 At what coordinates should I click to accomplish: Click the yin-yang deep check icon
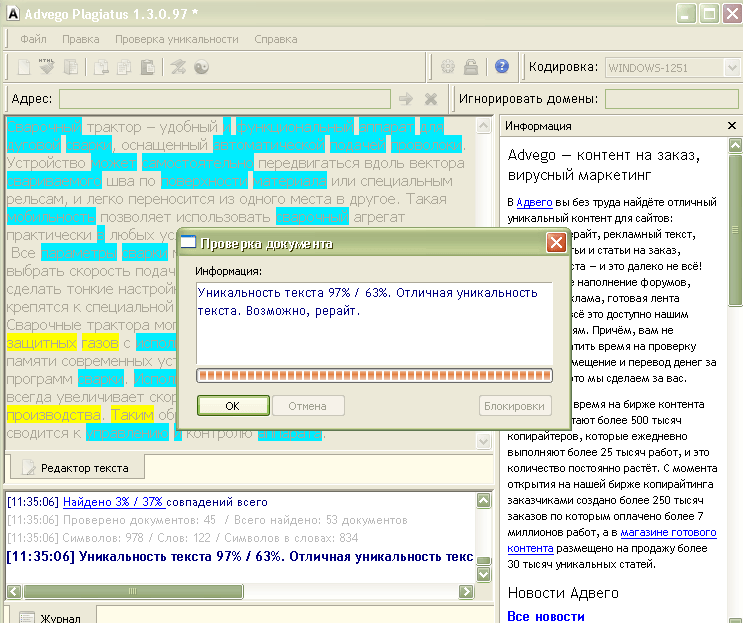(x=201, y=67)
